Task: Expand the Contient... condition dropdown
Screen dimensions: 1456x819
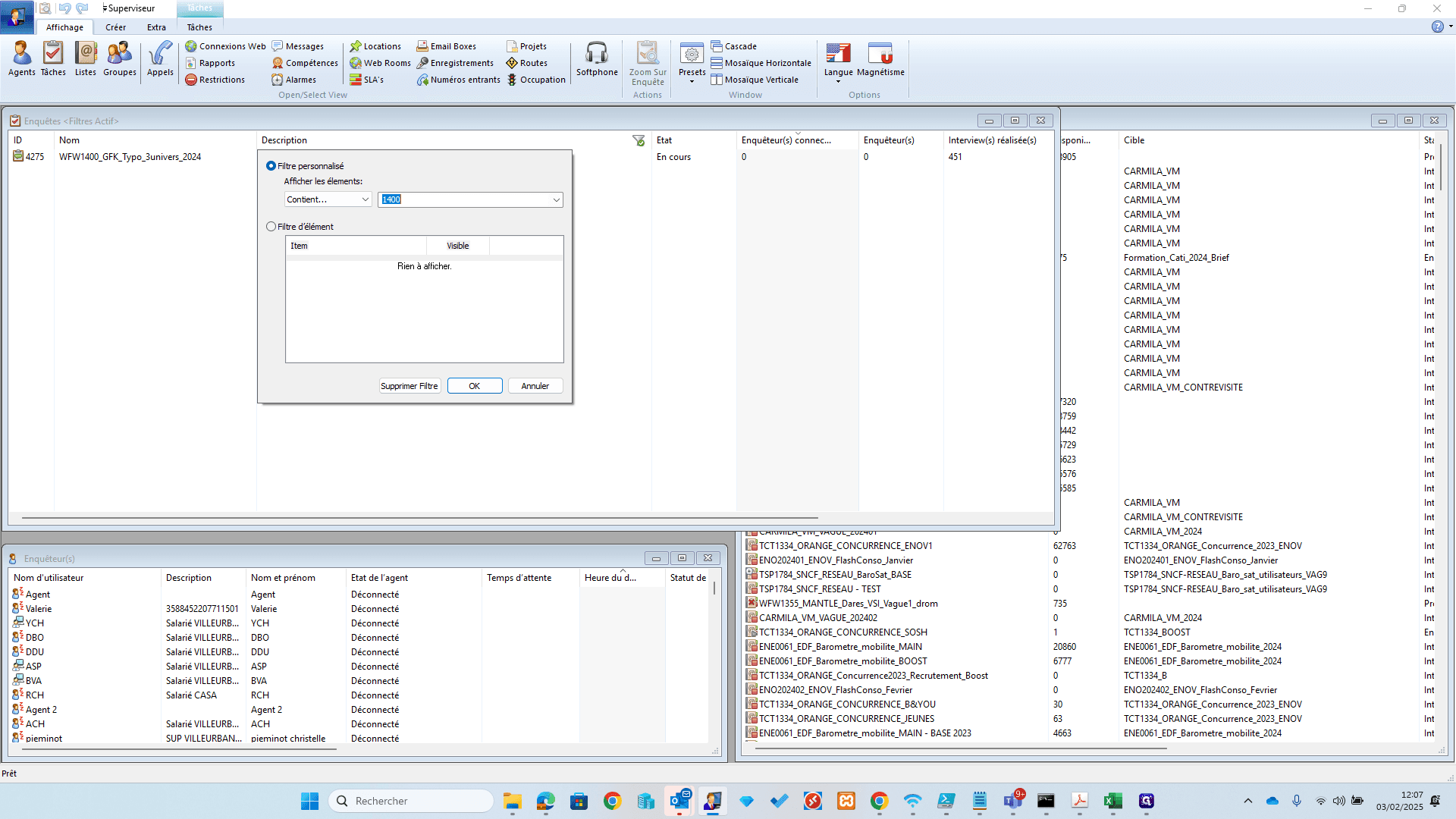Action: point(365,199)
